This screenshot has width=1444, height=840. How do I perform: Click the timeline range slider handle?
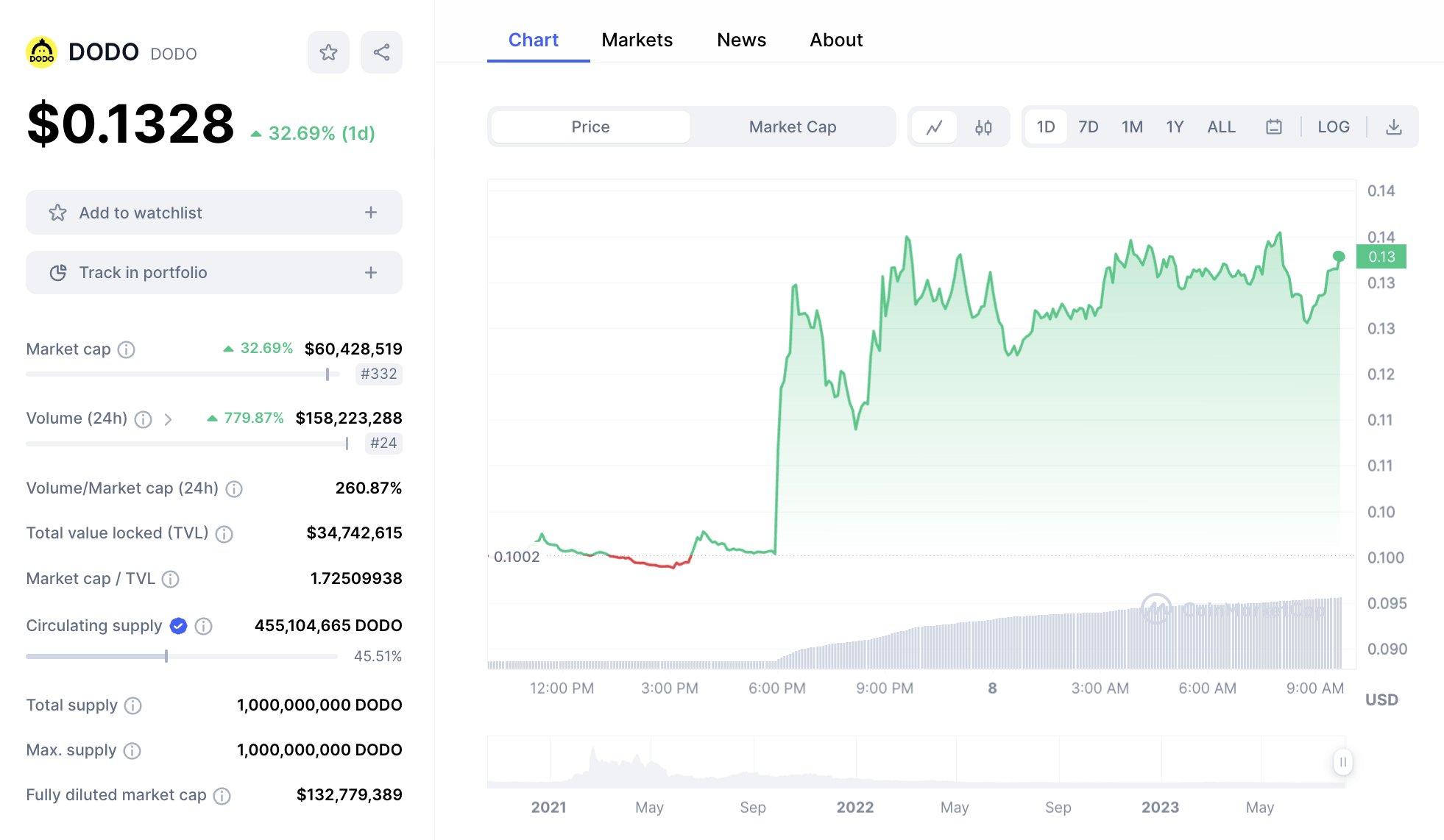click(x=1342, y=762)
